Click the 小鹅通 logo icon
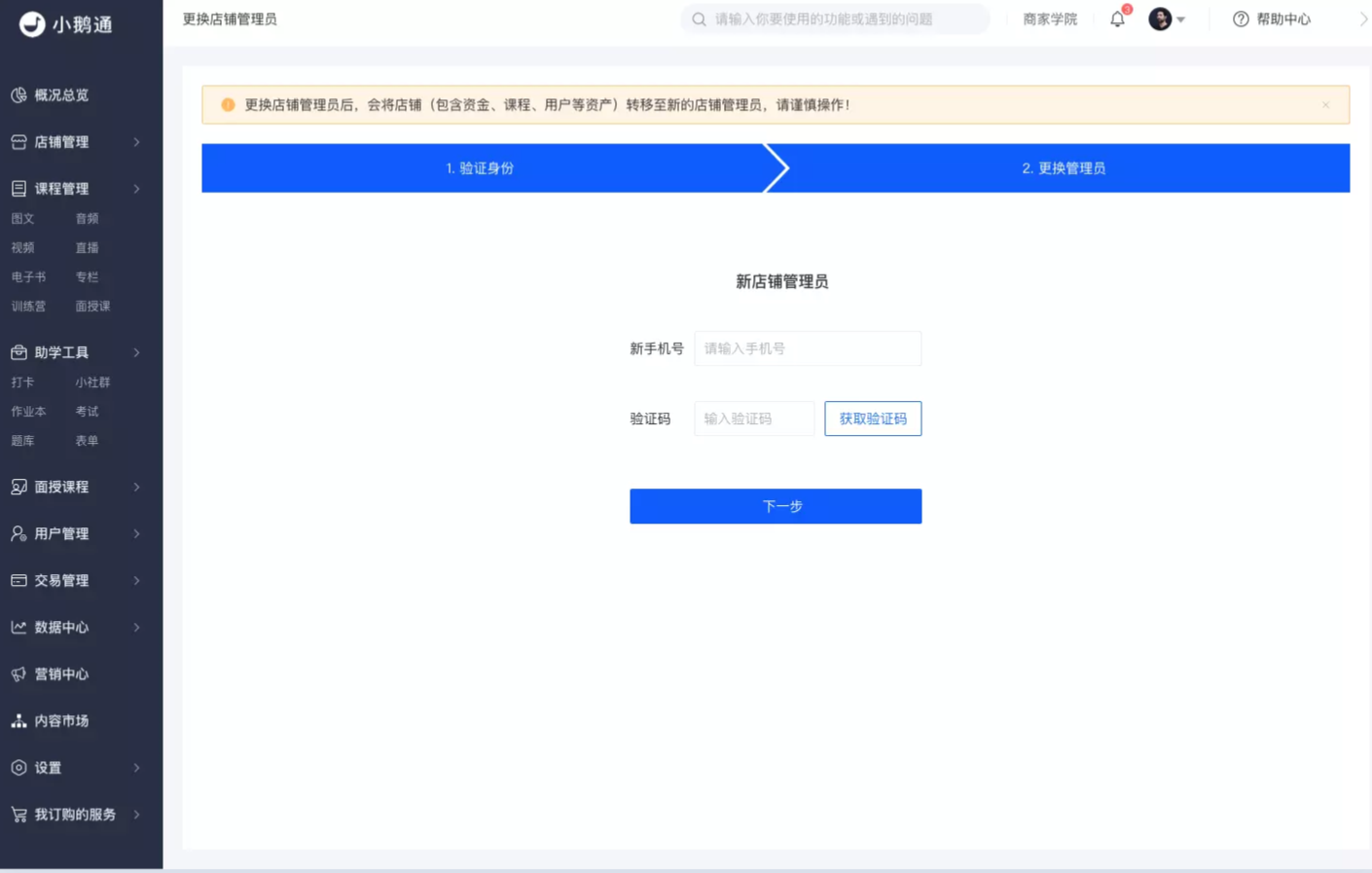 point(32,24)
